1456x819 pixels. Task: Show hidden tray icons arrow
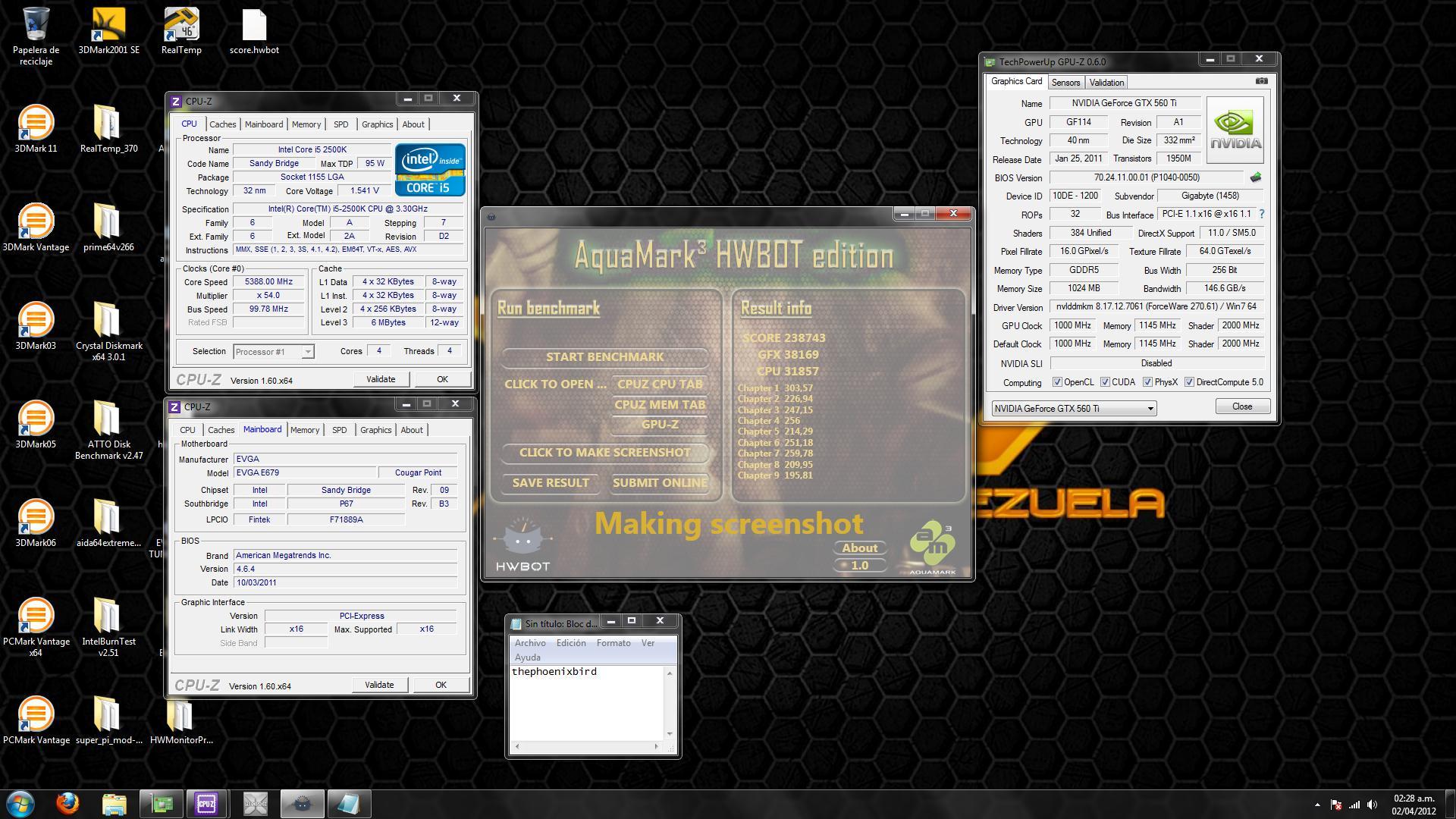point(1317,805)
